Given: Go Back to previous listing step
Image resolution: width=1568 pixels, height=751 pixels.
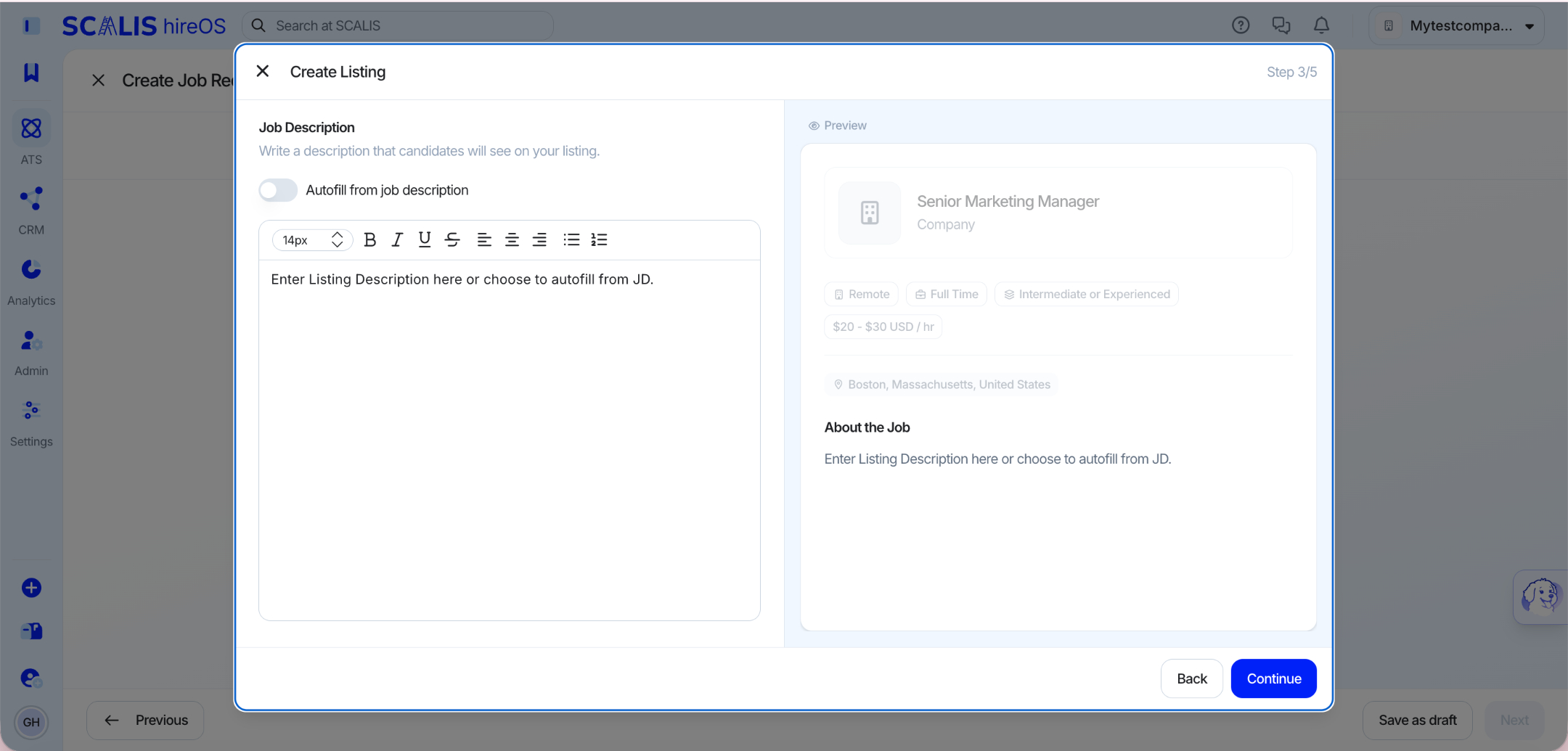Looking at the screenshot, I should [1192, 678].
